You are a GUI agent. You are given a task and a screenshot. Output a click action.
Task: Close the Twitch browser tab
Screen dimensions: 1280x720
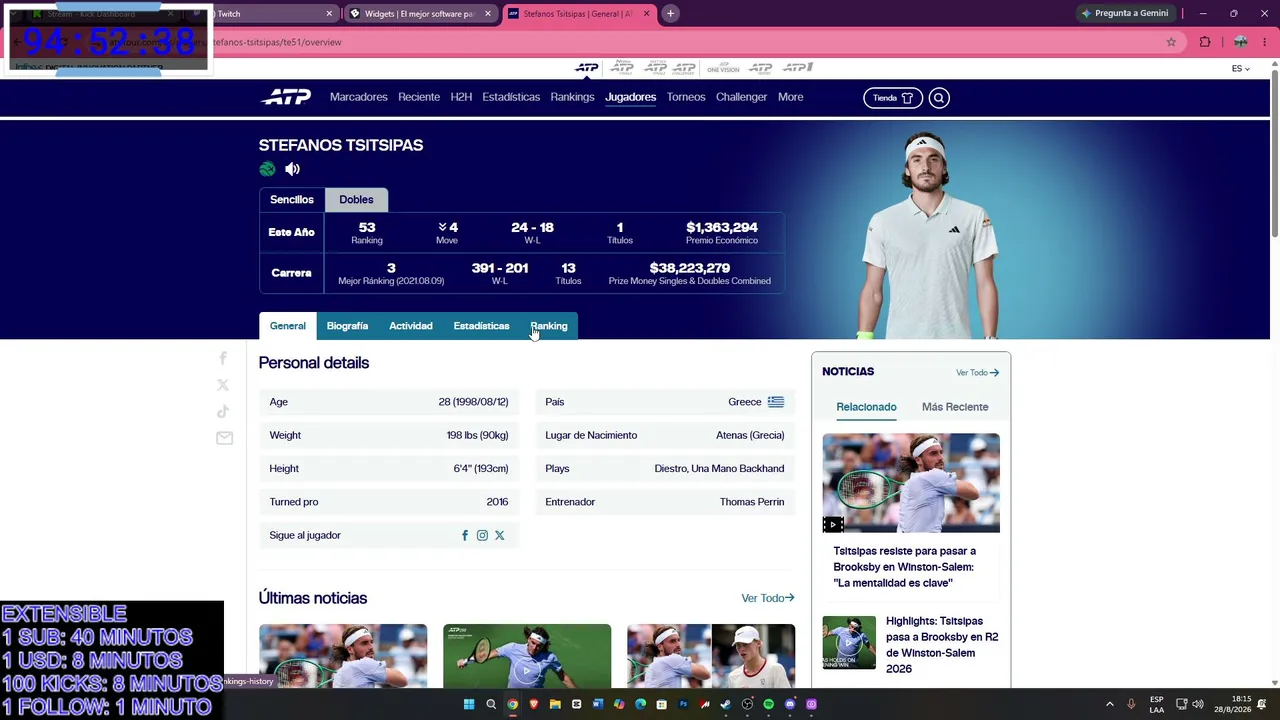(x=329, y=14)
